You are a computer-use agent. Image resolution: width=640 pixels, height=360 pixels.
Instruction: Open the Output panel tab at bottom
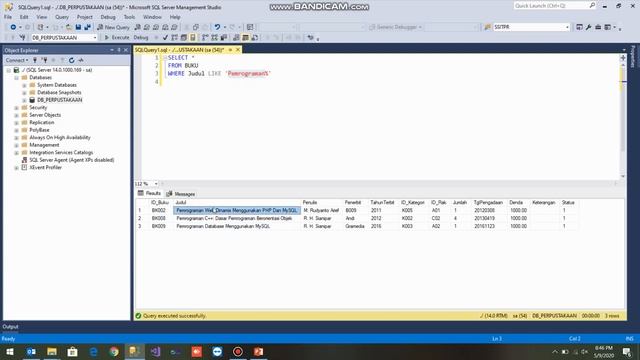(10, 327)
